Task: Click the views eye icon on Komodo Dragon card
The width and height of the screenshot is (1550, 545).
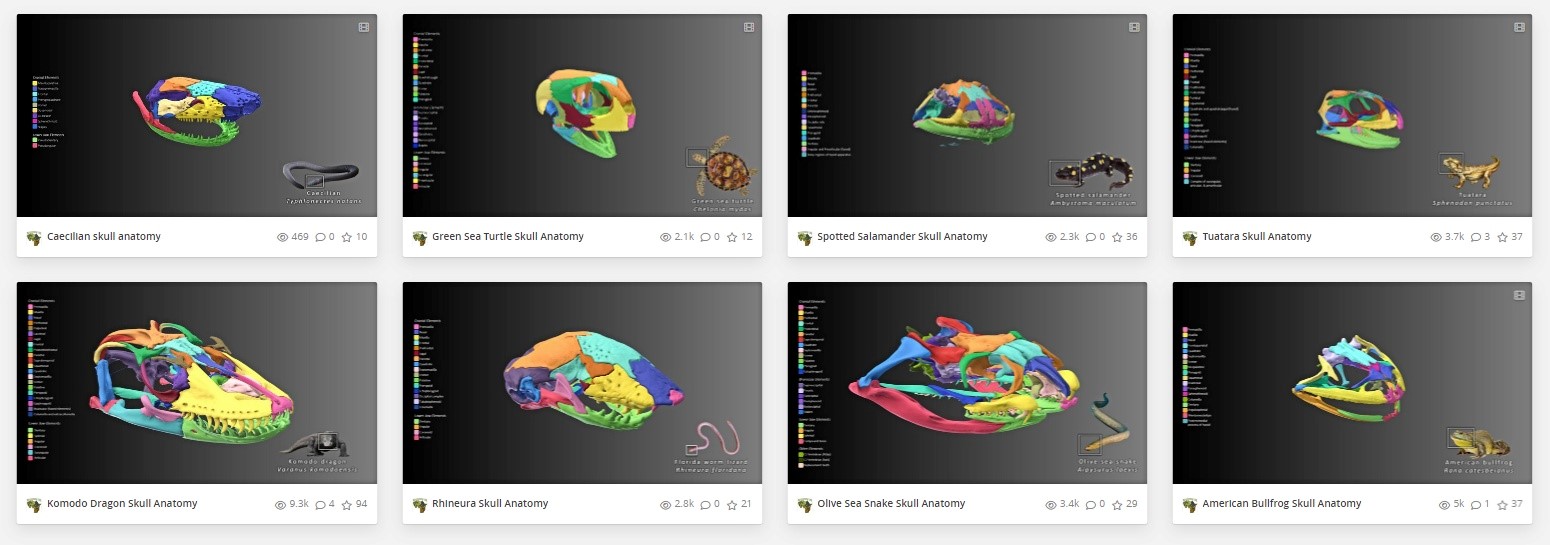Action: 280,504
